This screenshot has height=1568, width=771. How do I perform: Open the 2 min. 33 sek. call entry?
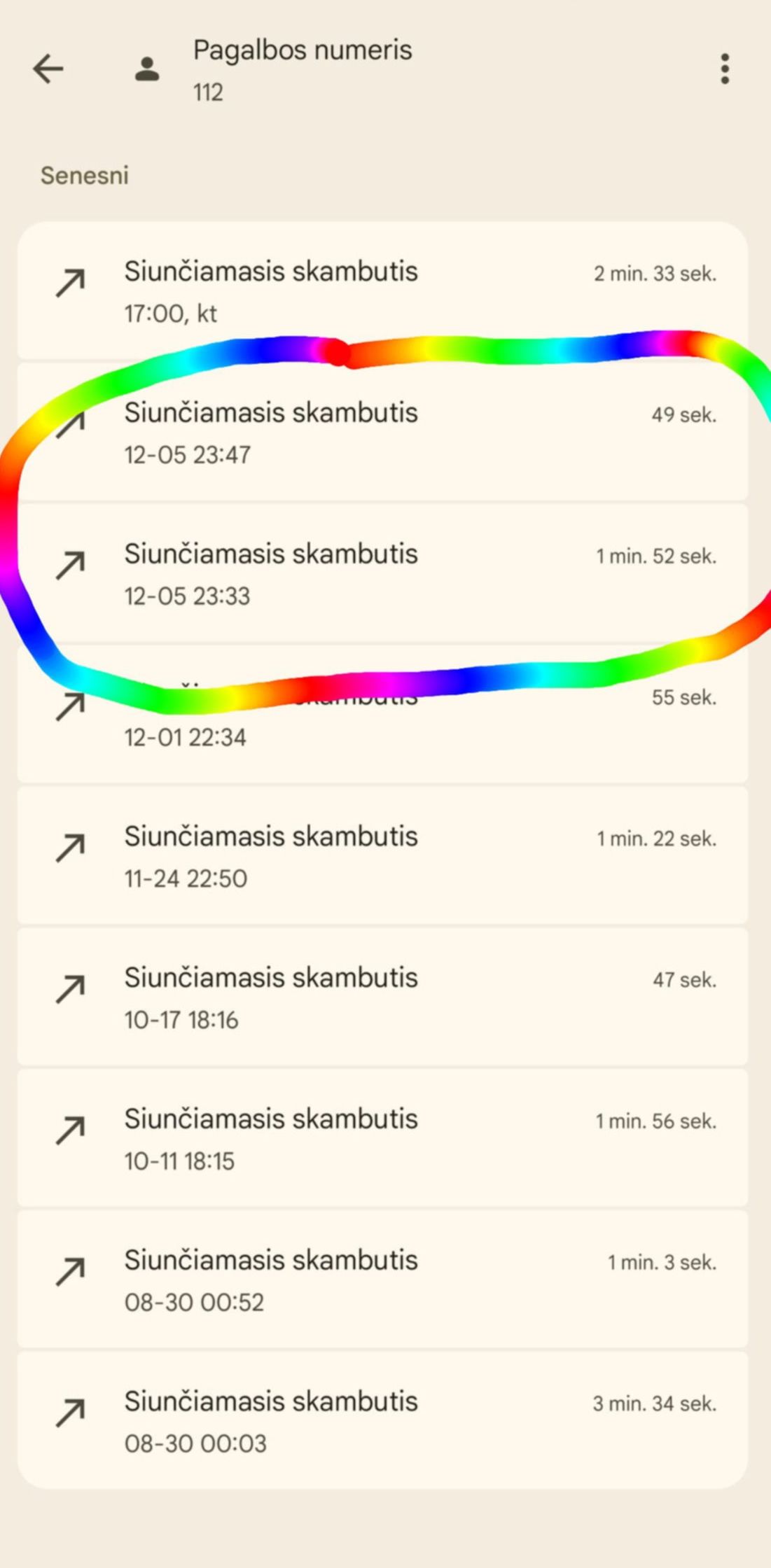tap(382, 291)
